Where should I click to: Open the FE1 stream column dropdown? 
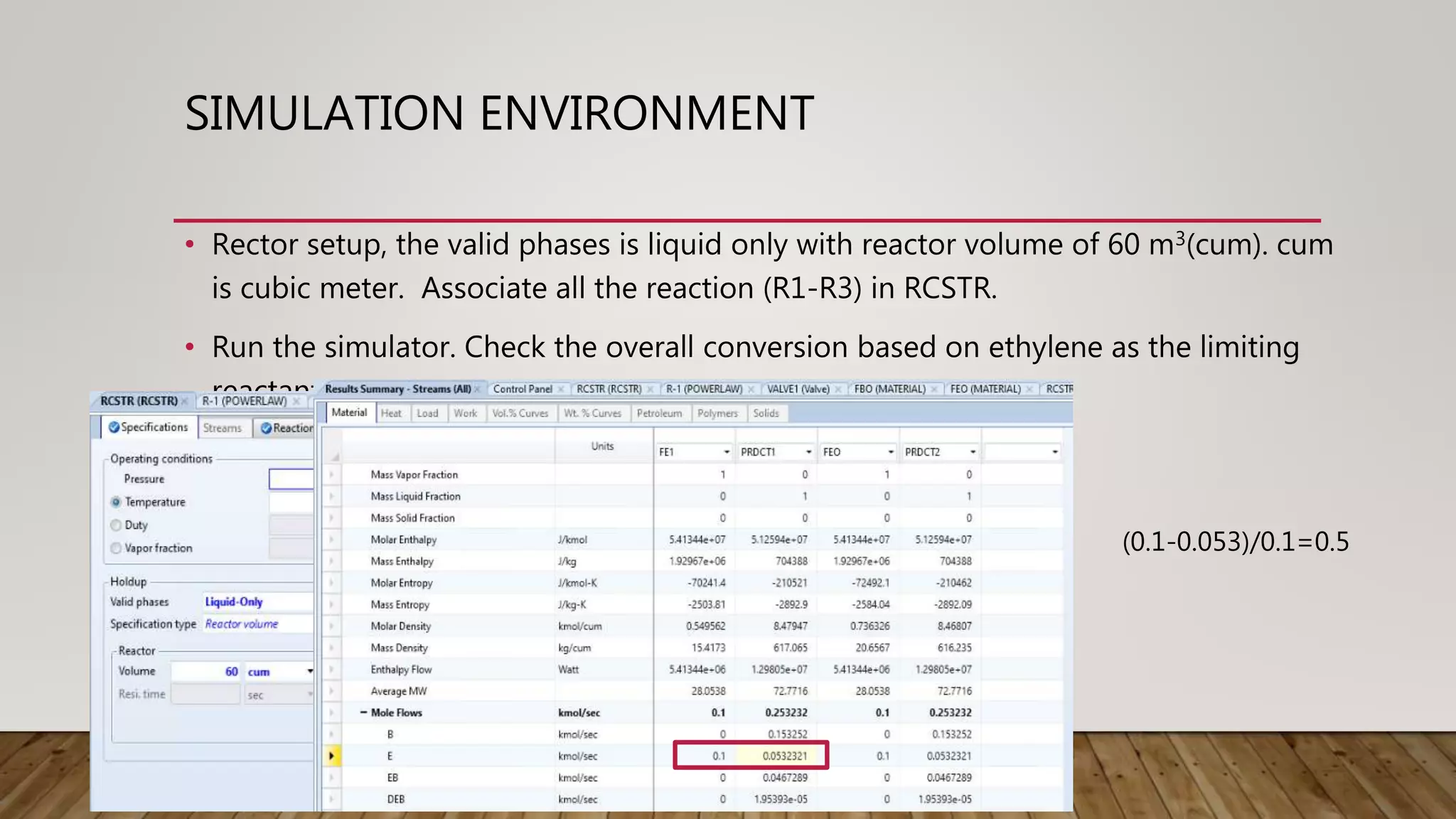click(727, 452)
